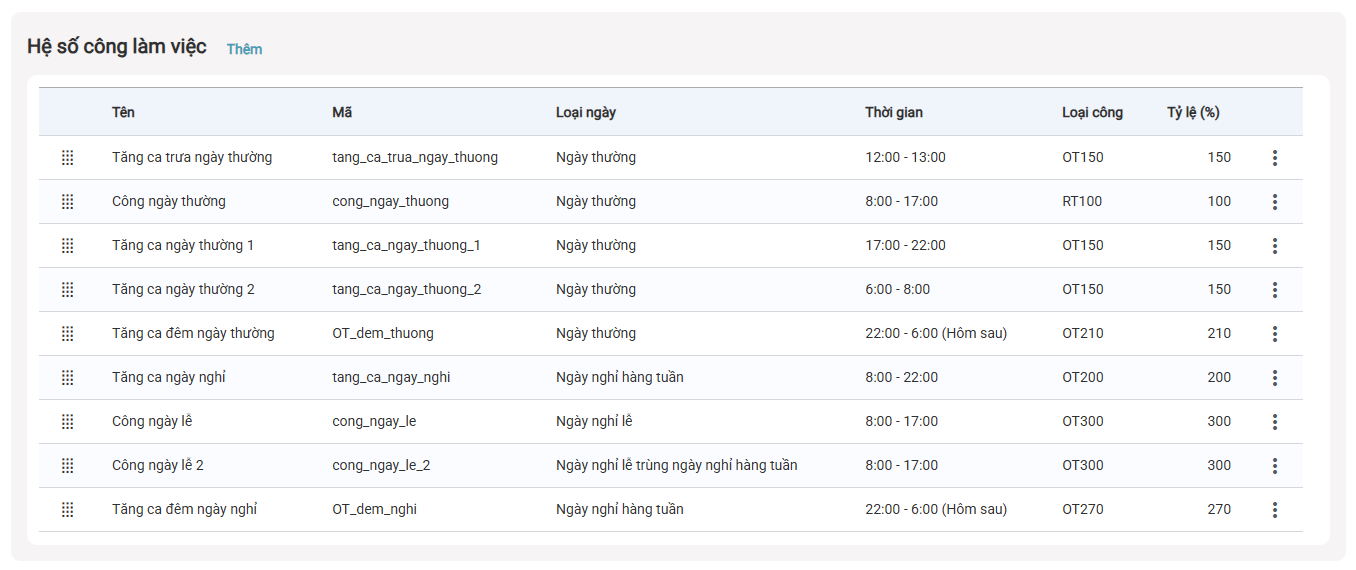The height and width of the screenshot is (570, 1356).
Task: Click drag handle for Công ngày lễ 2
Action: click(x=68, y=465)
